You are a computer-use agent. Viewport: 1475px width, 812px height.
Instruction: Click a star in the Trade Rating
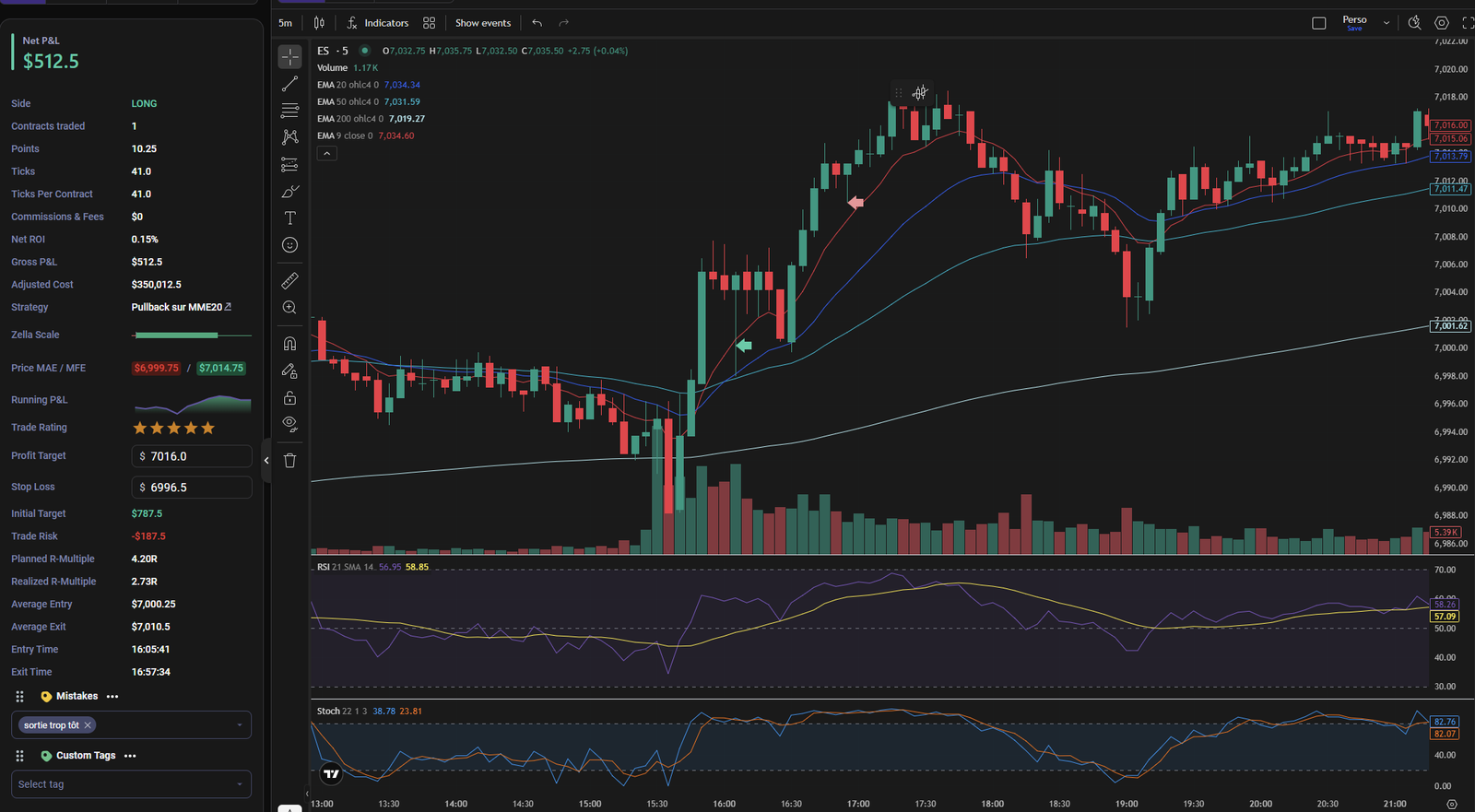pos(173,428)
